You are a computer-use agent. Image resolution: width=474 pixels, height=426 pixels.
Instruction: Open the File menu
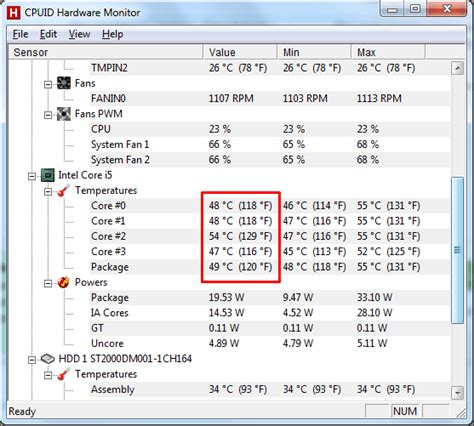20,34
